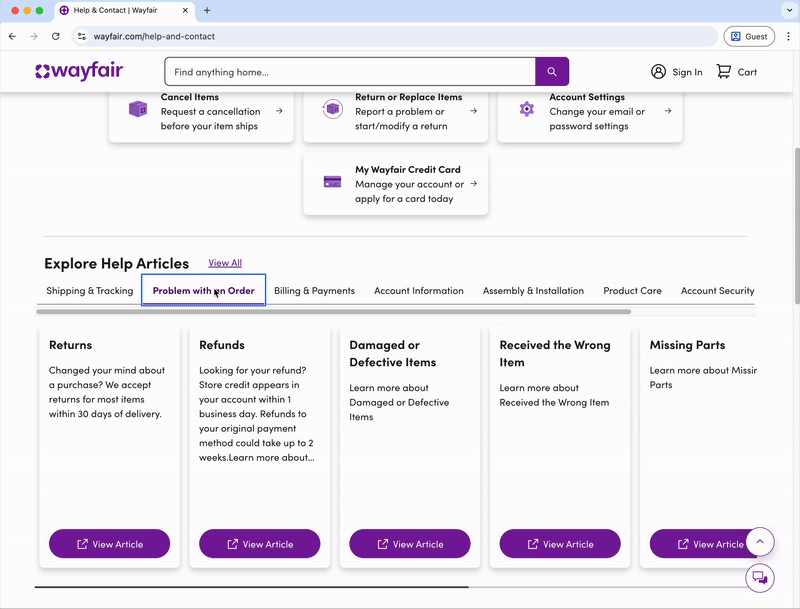Open the Return or Replace Items arrow
The image size is (800, 609).
point(473,111)
